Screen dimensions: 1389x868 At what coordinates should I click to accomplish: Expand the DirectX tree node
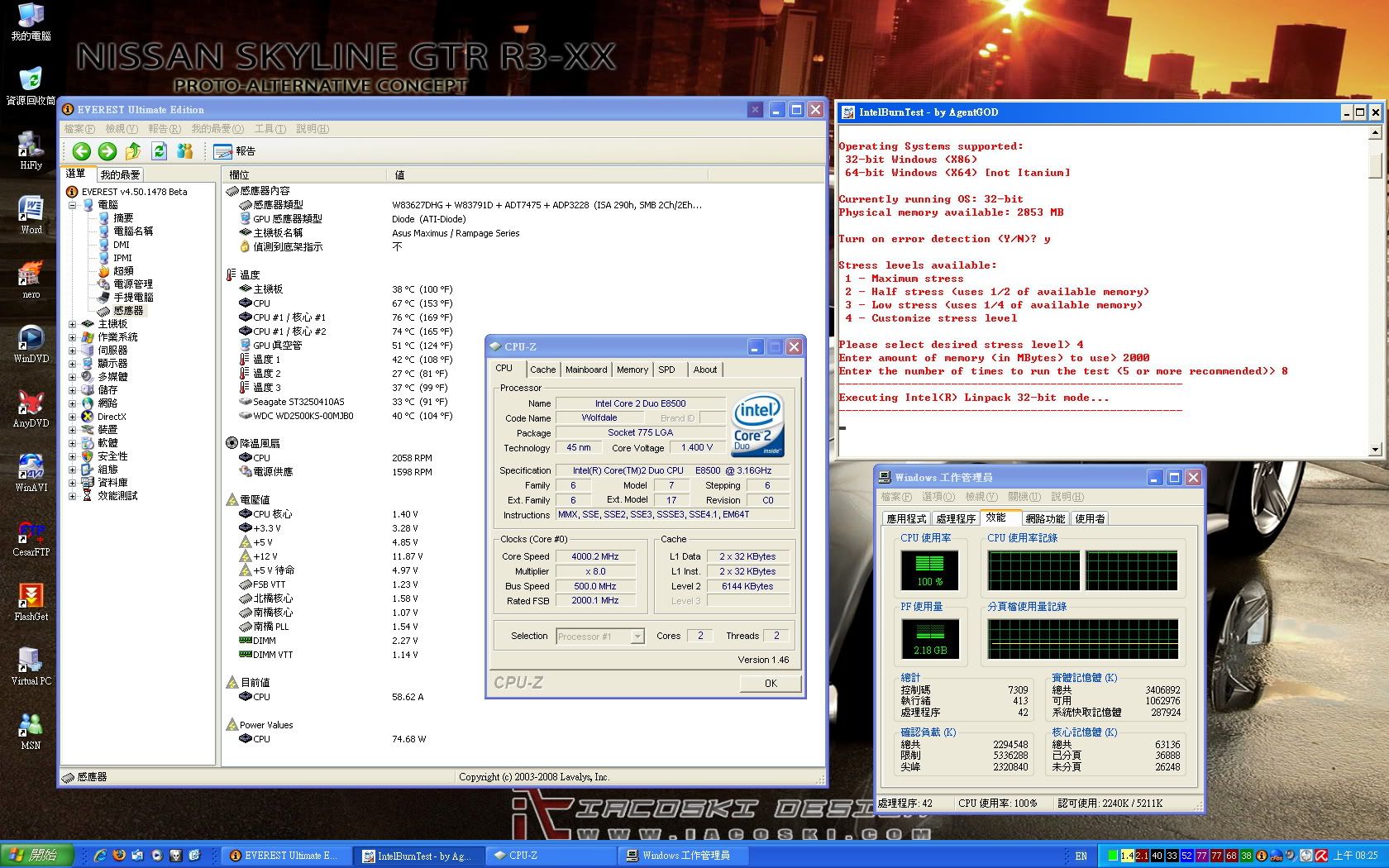point(73,417)
